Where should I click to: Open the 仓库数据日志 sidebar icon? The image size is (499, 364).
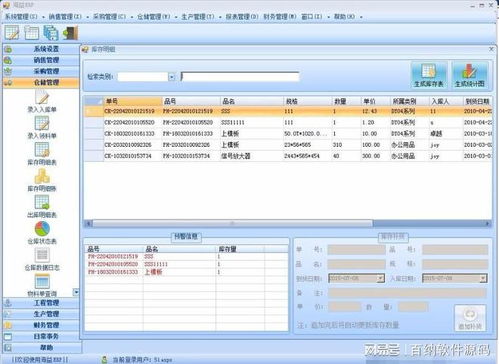click(42, 255)
